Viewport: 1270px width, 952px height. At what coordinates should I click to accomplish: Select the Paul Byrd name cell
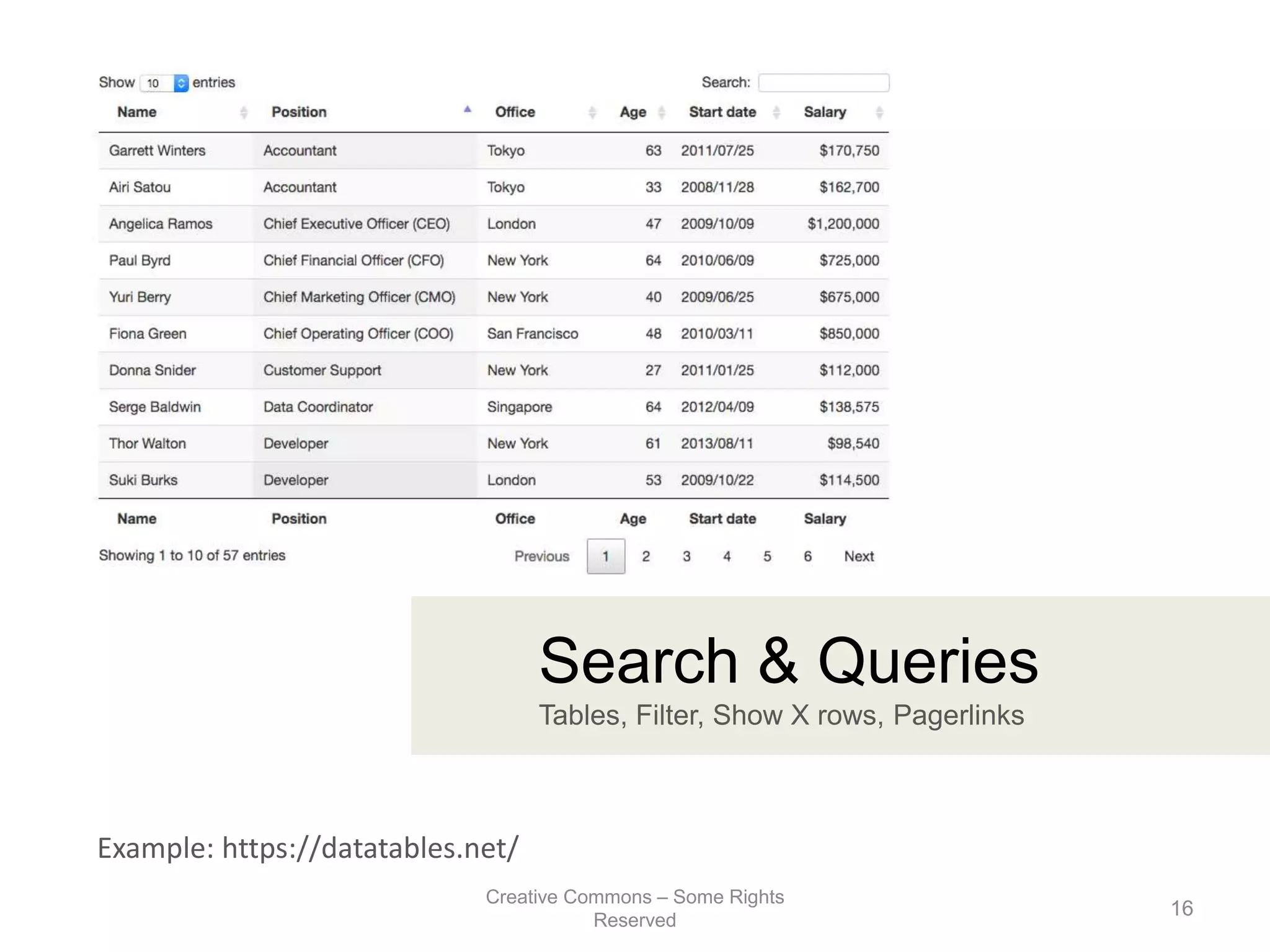140,260
